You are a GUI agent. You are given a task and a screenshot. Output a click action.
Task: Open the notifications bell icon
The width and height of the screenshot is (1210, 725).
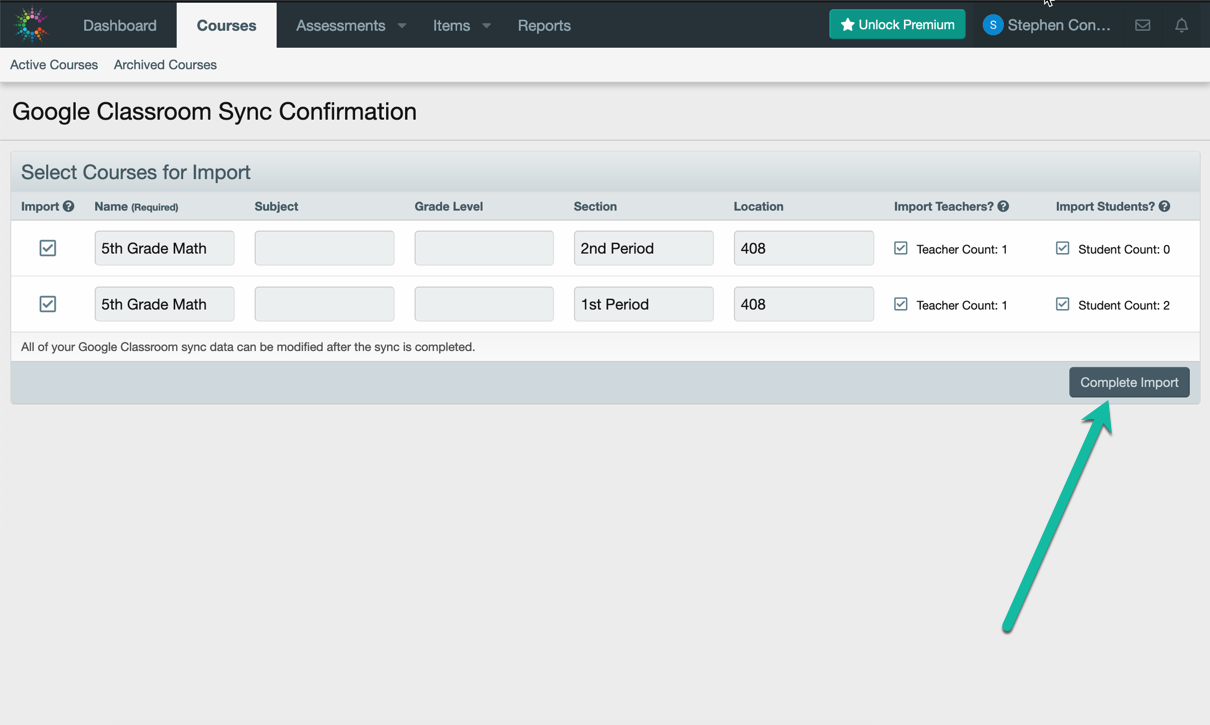click(x=1181, y=25)
